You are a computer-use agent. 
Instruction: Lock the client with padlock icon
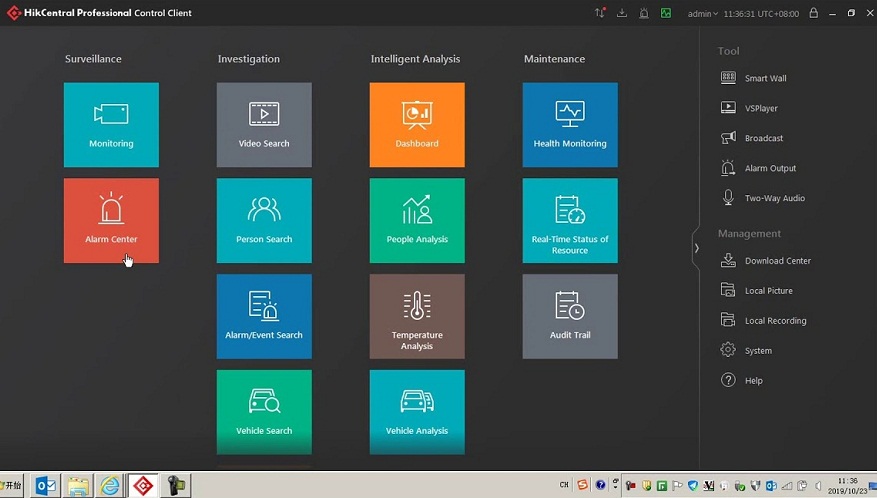click(x=813, y=13)
